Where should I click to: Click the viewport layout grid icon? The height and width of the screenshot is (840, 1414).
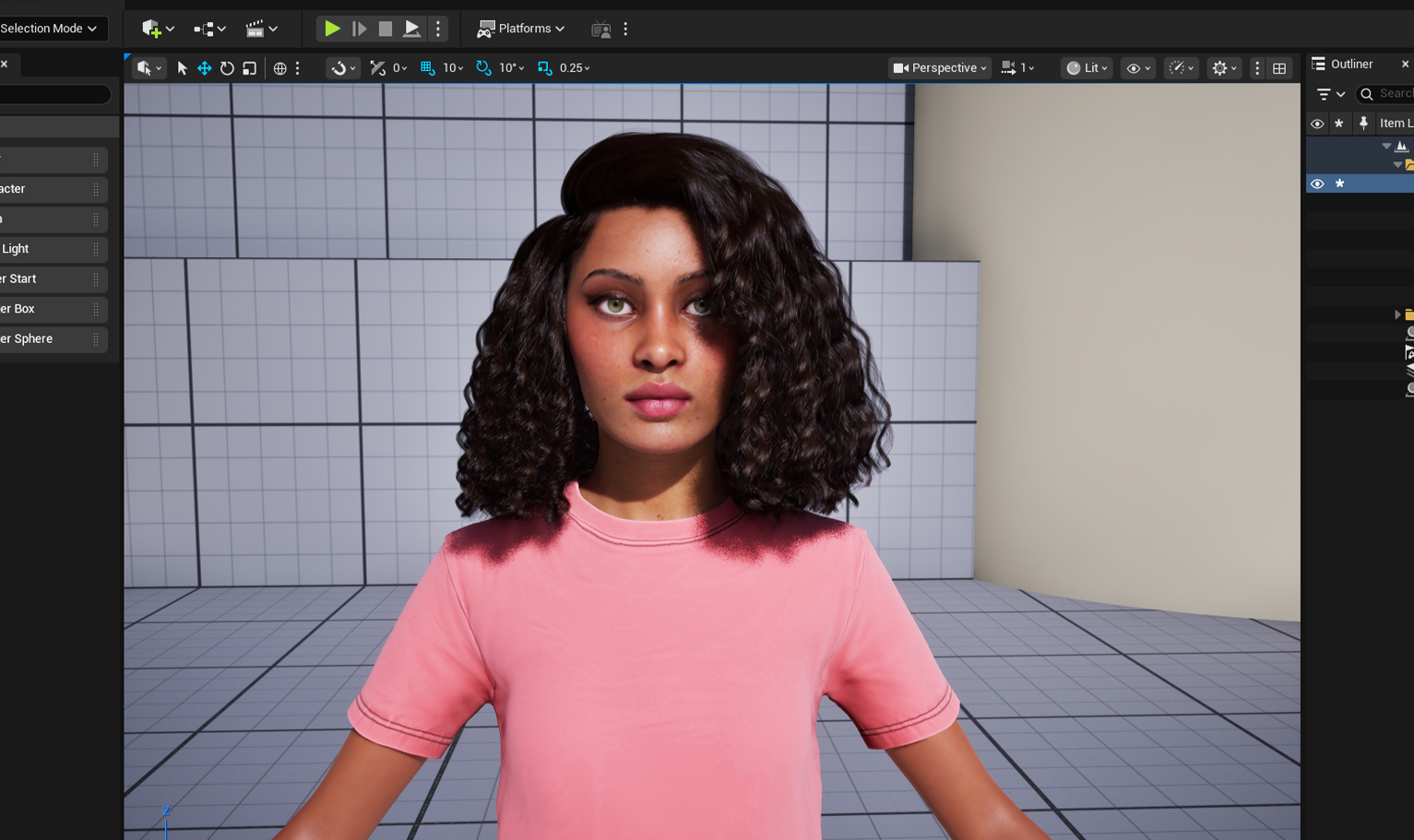[1279, 68]
